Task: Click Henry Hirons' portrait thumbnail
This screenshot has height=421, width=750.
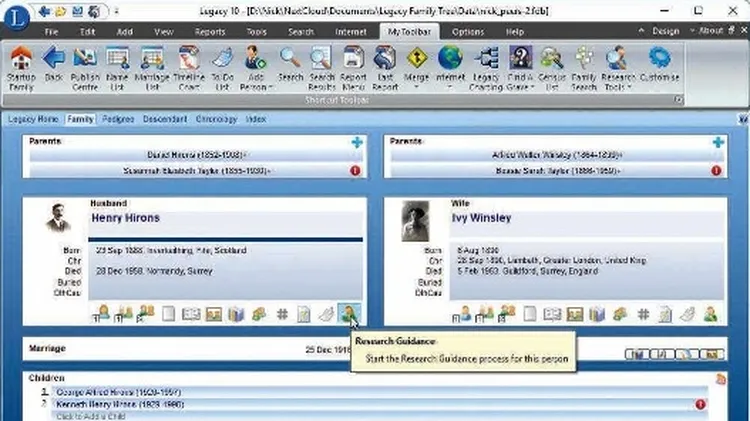Action: pyautogui.click(x=59, y=218)
